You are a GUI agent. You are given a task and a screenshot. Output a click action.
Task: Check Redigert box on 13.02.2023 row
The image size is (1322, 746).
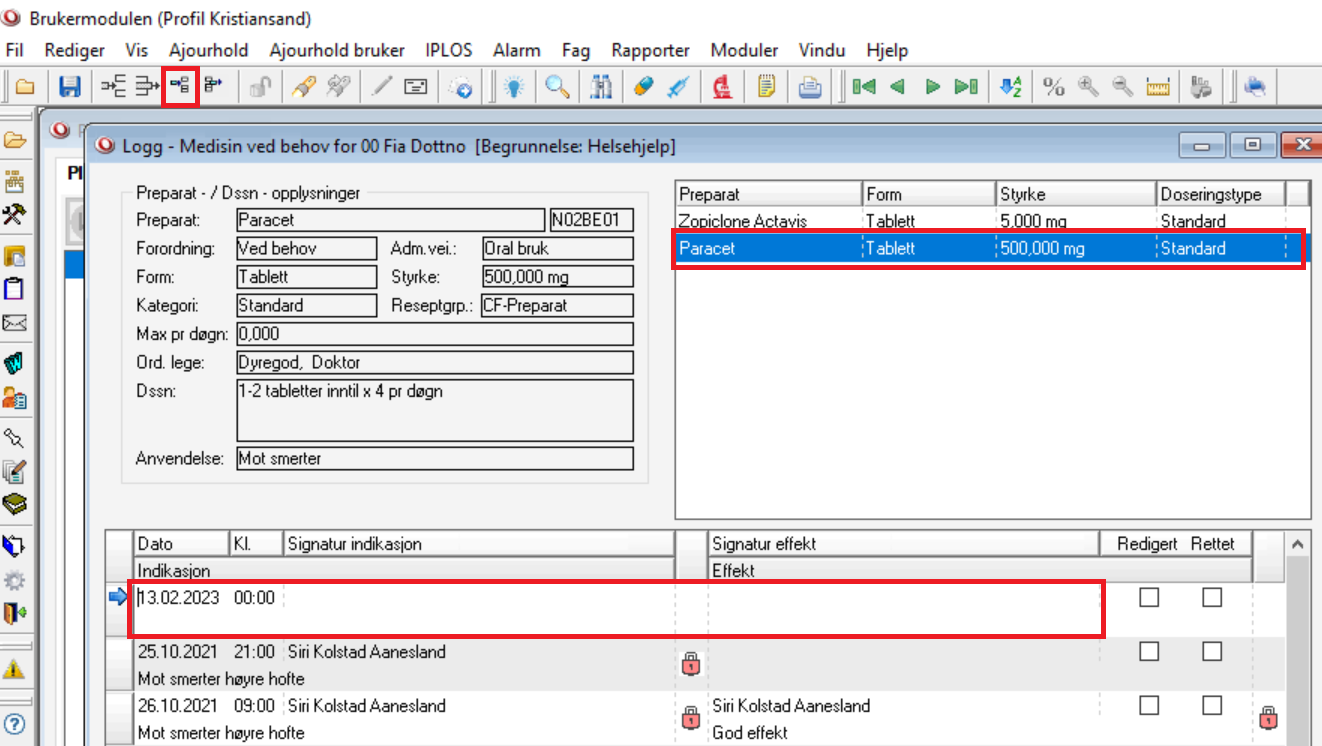pyautogui.click(x=1149, y=597)
